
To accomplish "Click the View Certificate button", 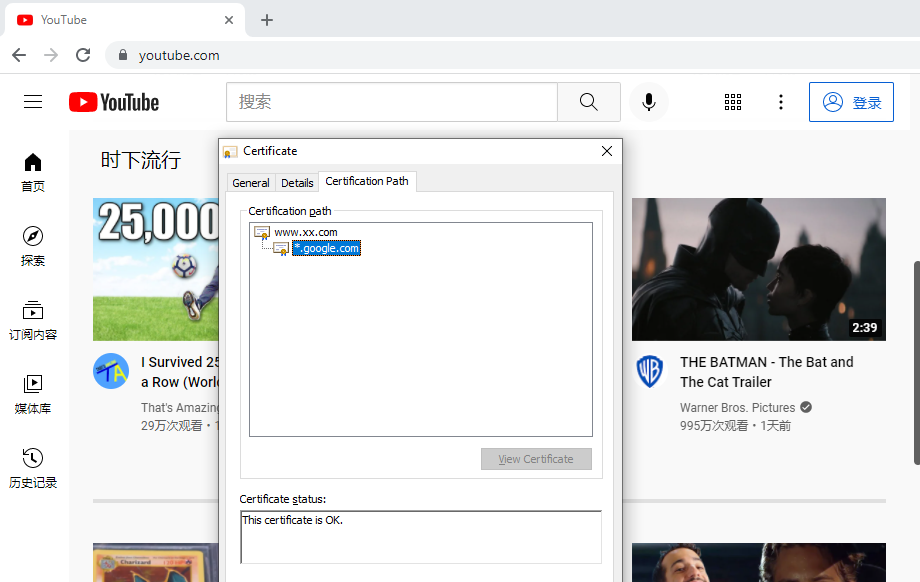I will coord(536,459).
